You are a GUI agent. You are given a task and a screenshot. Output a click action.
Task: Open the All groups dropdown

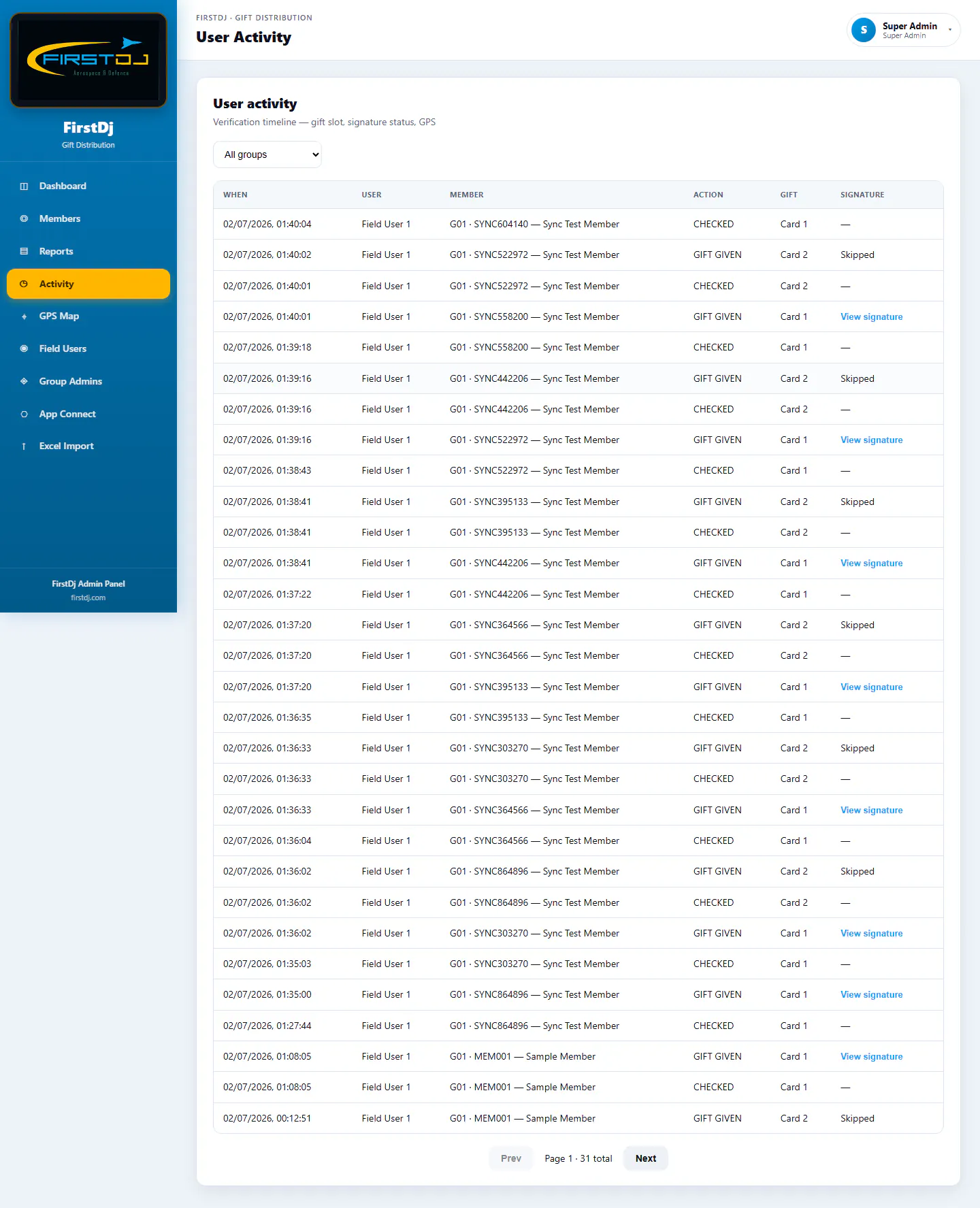point(267,154)
